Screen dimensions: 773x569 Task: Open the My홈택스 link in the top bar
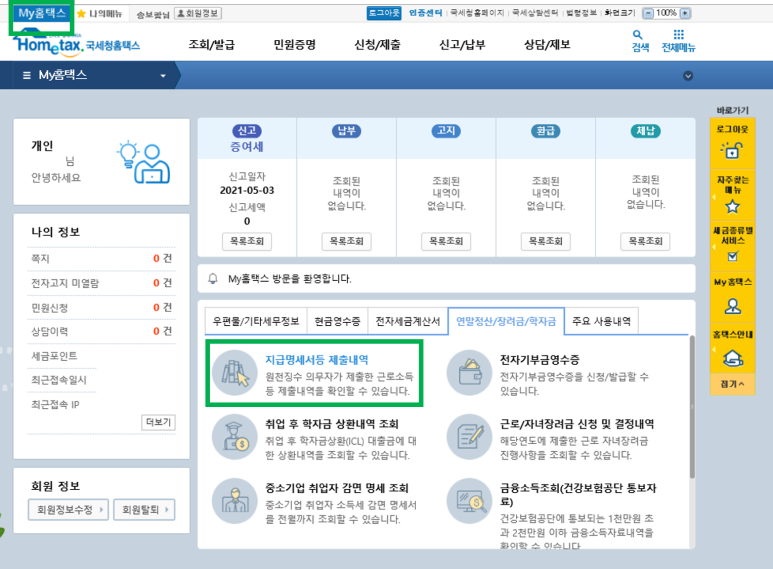coord(42,13)
